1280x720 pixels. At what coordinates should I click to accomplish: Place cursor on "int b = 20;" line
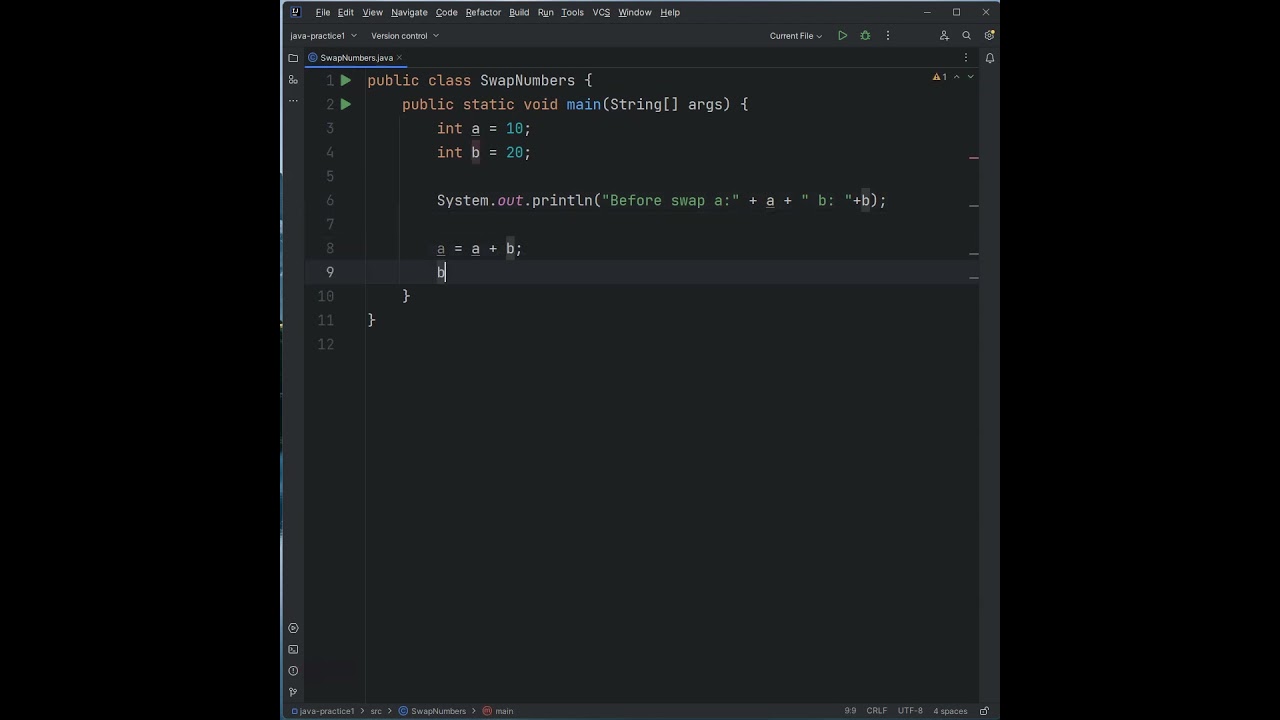484,152
